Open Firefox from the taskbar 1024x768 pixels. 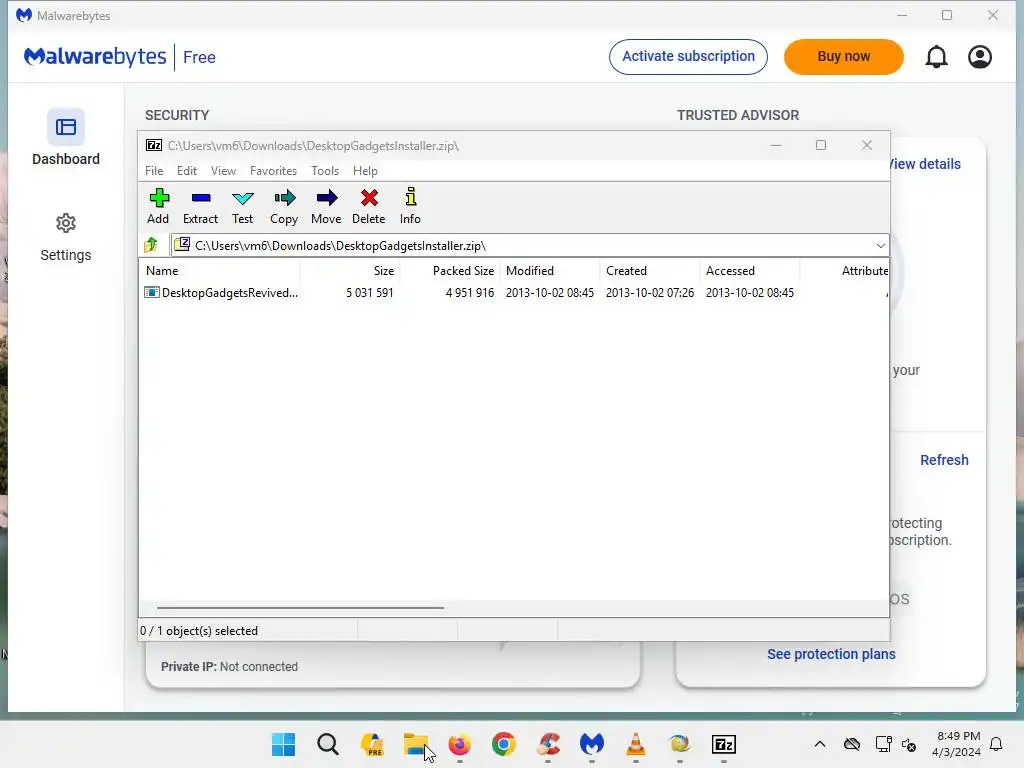click(x=460, y=744)
